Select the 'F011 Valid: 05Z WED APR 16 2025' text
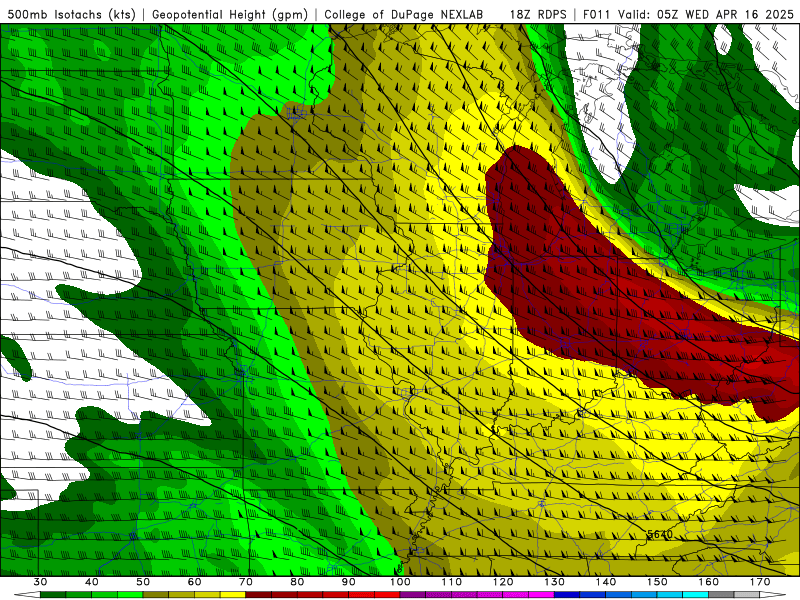The height and width of the screenshot is (600, 800). point(688,14)
